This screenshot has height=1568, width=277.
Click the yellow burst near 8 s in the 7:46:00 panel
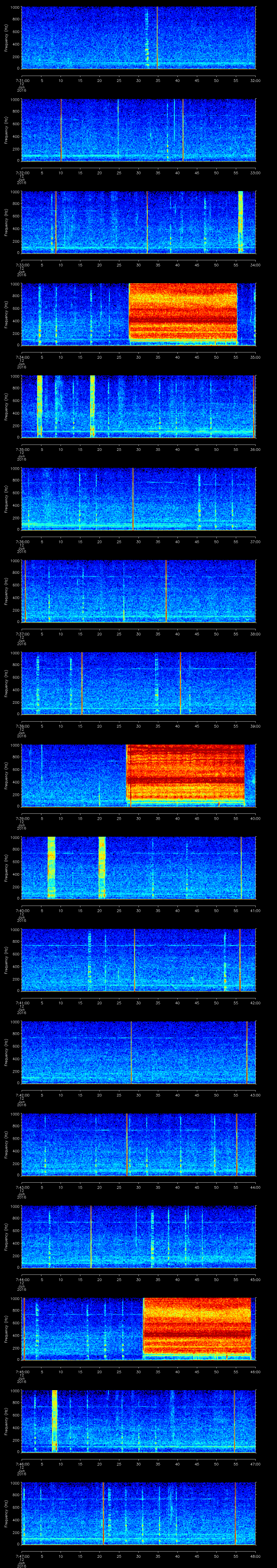[x=55, y=1421]
